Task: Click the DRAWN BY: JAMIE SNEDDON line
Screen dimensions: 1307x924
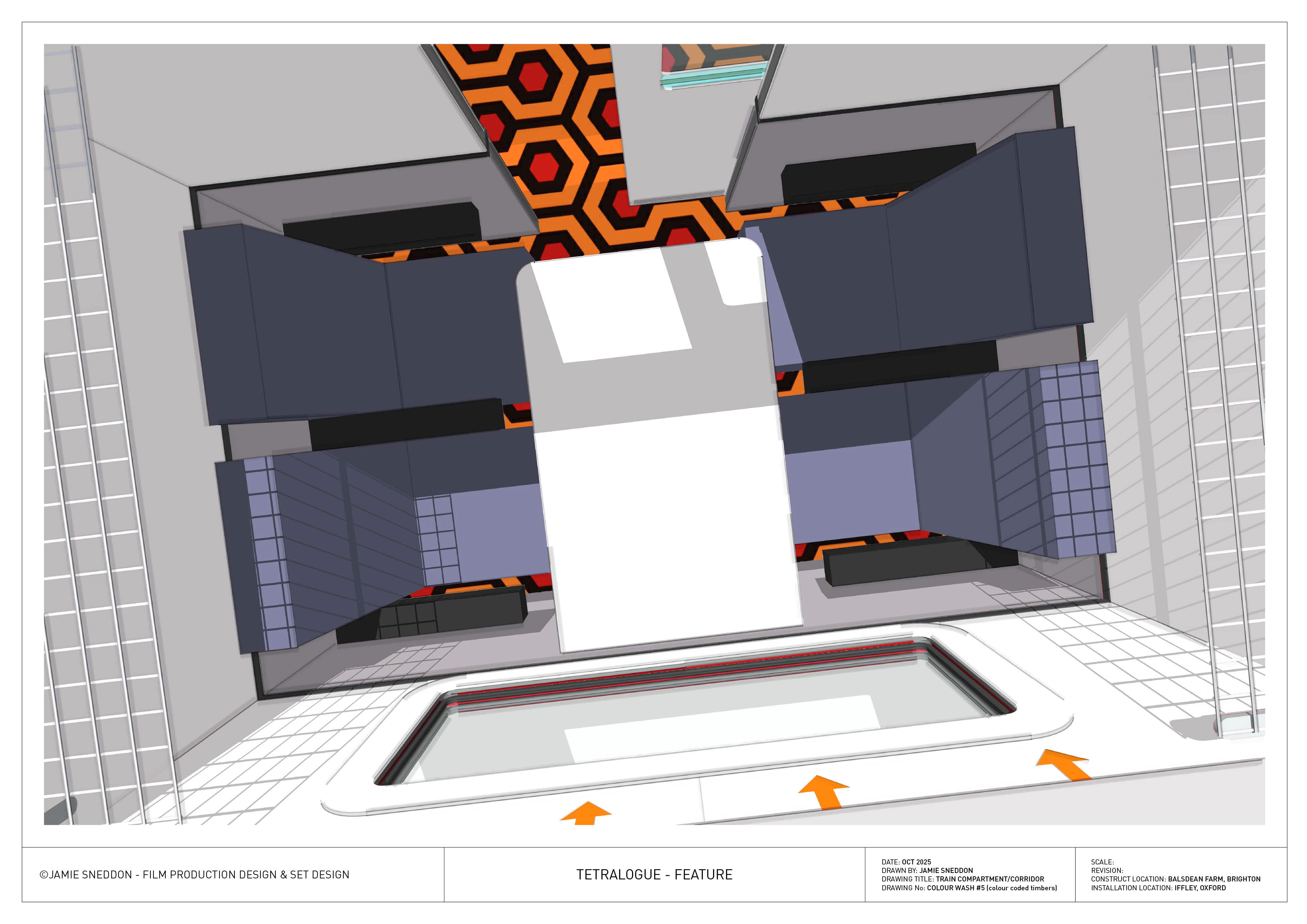Action: coord(927,871)
